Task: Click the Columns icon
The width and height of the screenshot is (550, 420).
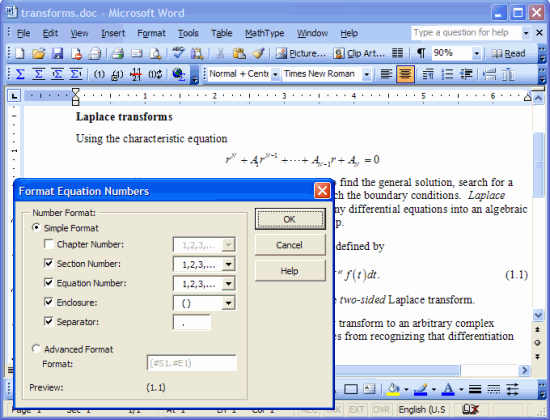Action: (x=397, y=53)
